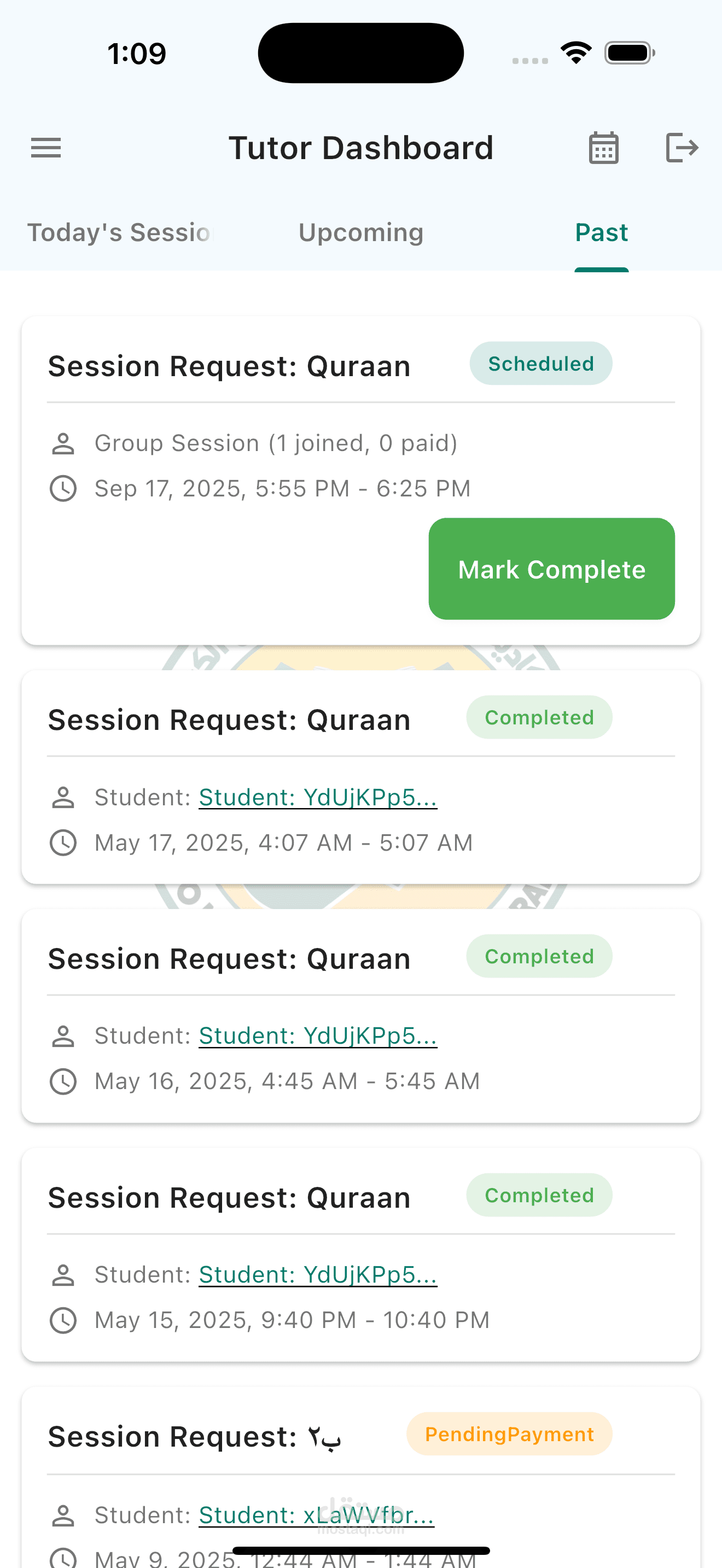Image resolution: width=722 pixels, height=1568 pixels.
Task: Open the Sep 17 Quraan session card title
Action: click(x=229, y=366)
